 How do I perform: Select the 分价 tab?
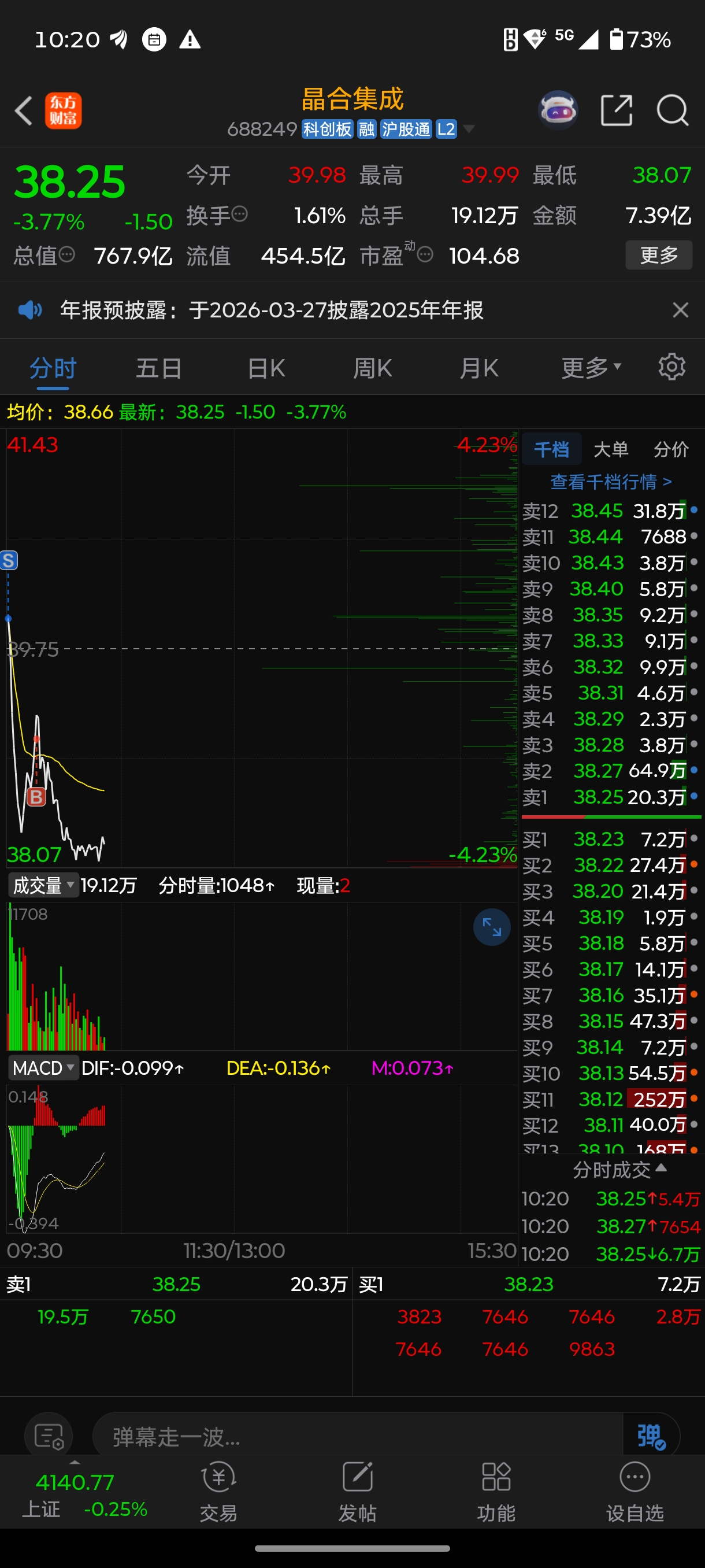671,449
